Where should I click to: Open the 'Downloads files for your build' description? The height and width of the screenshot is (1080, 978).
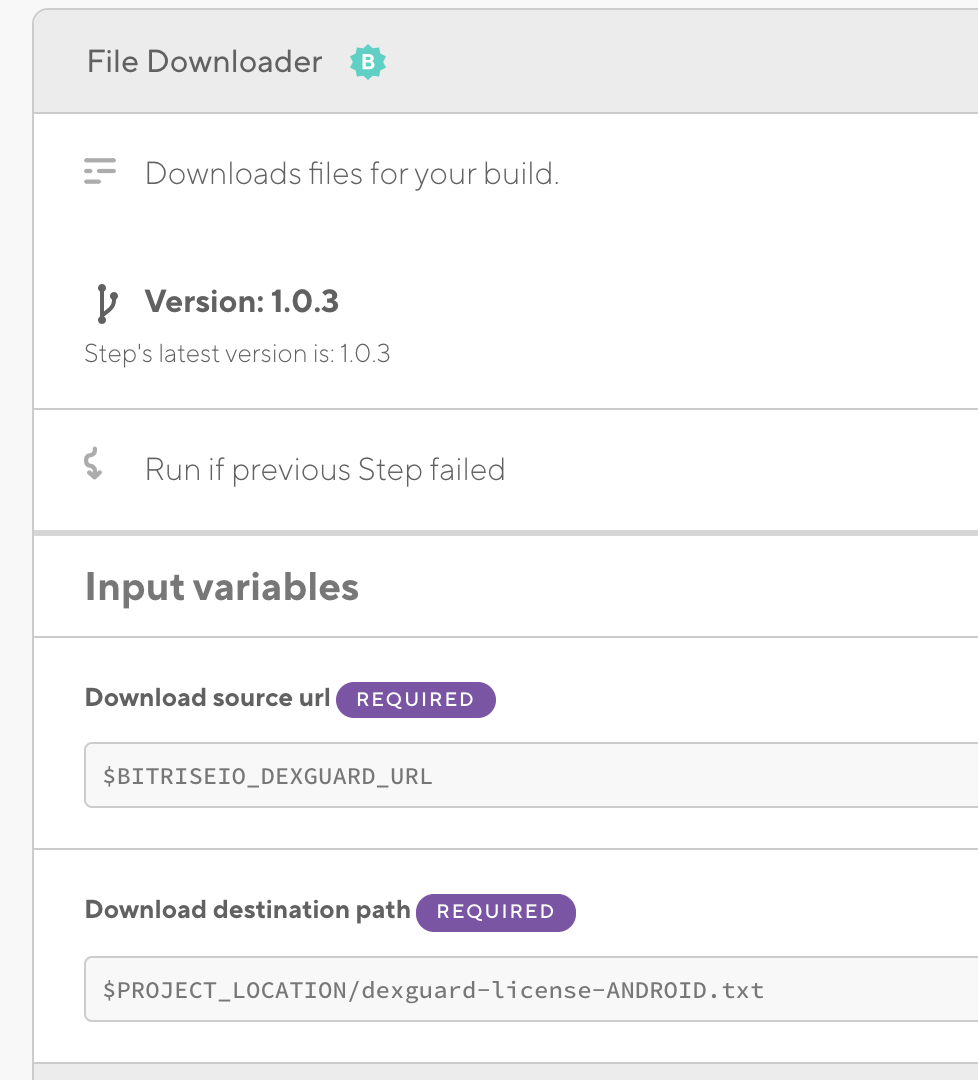pyautogui.click(x=352, y=174)
